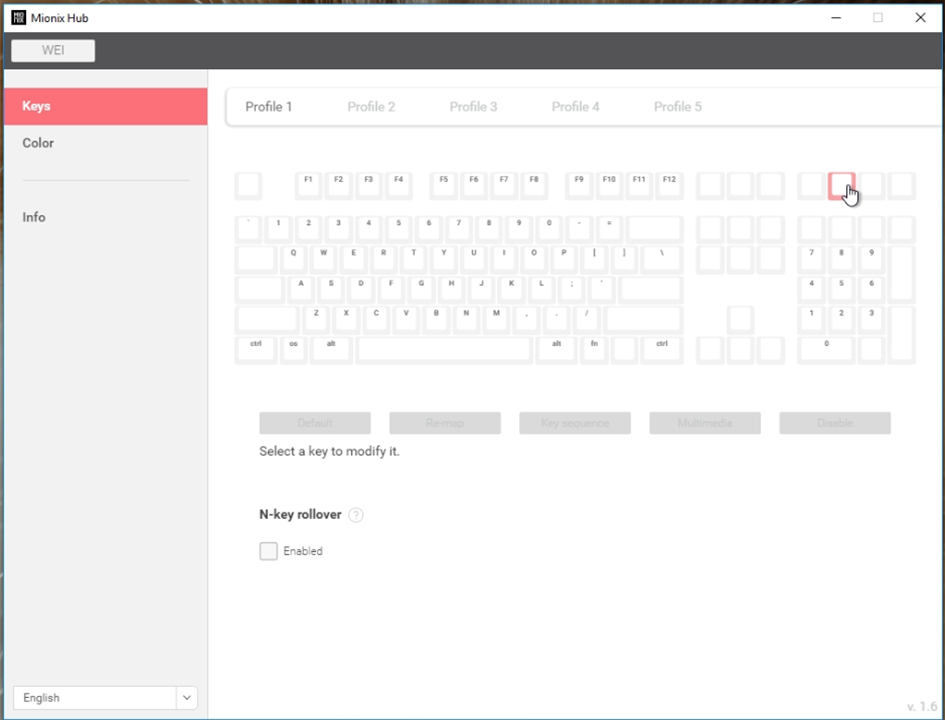Switch to Profile 3 tab
This screenshot has width=945, height=720.
[473, 107]
